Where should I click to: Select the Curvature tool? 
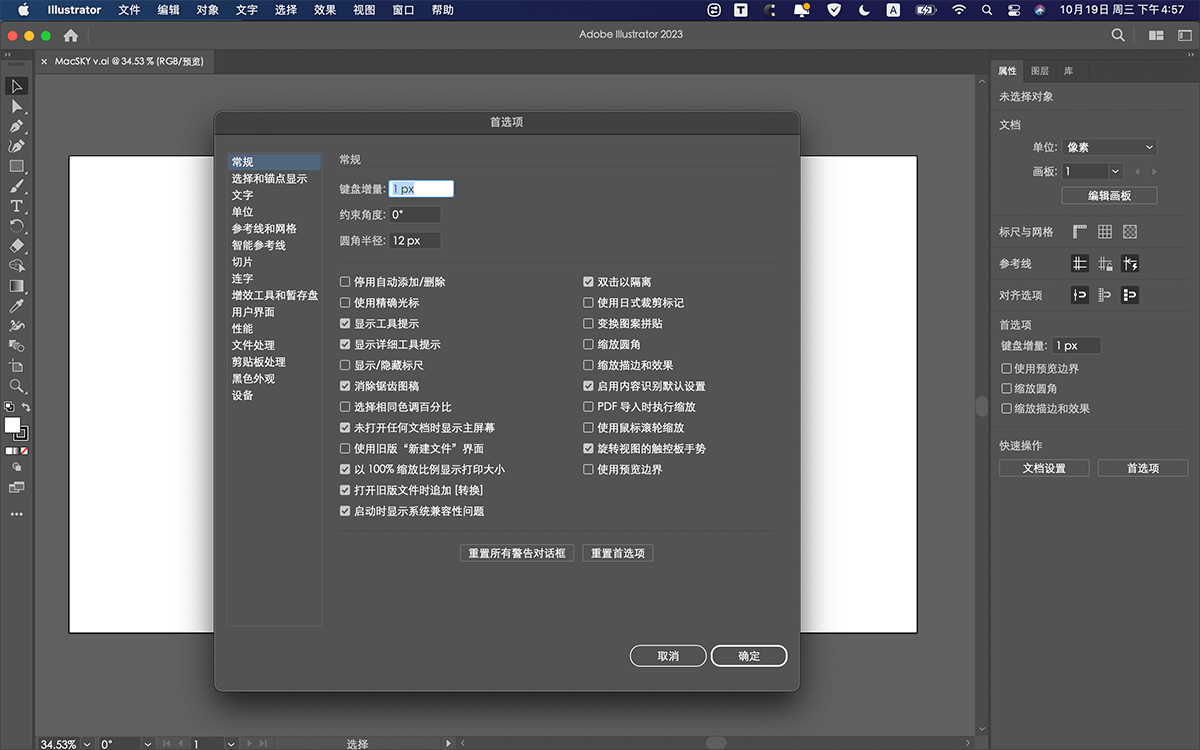click(x=17, y=147)
